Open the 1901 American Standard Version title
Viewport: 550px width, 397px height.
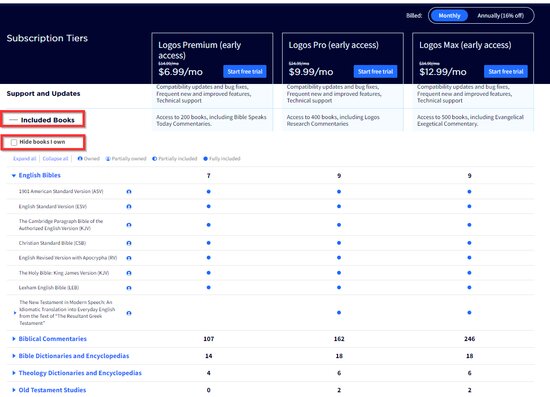(x=61, y=191)
